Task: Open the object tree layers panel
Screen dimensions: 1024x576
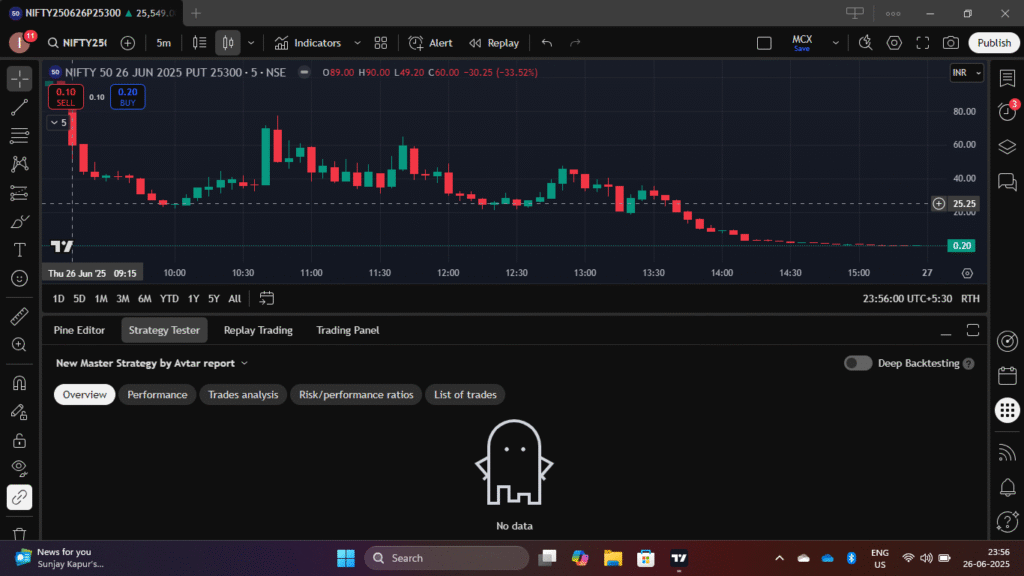Action: coord(1007,147)
